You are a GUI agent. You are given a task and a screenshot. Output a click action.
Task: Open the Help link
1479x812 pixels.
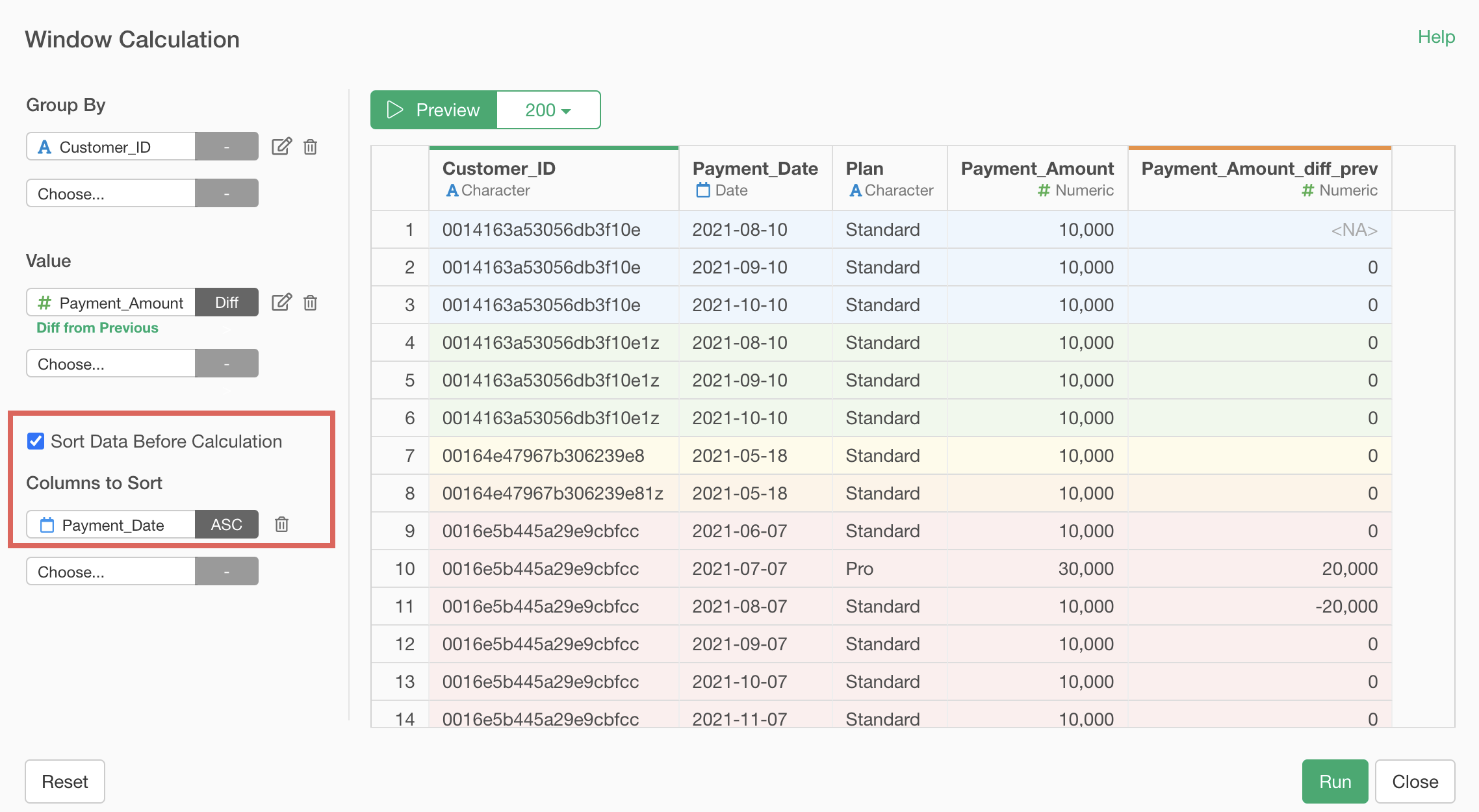coord(1435,37)
